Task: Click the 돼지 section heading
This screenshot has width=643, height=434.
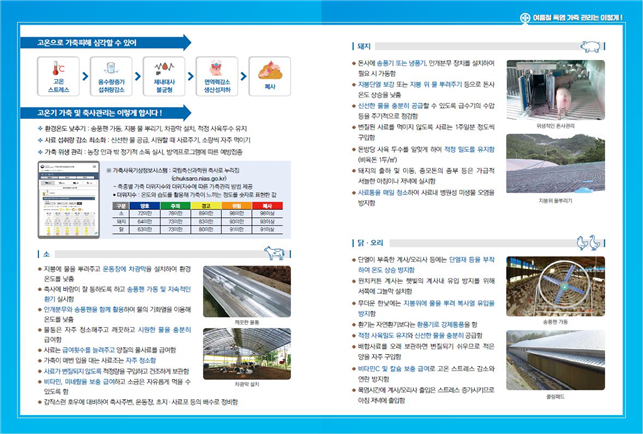Action: (364, 46)
